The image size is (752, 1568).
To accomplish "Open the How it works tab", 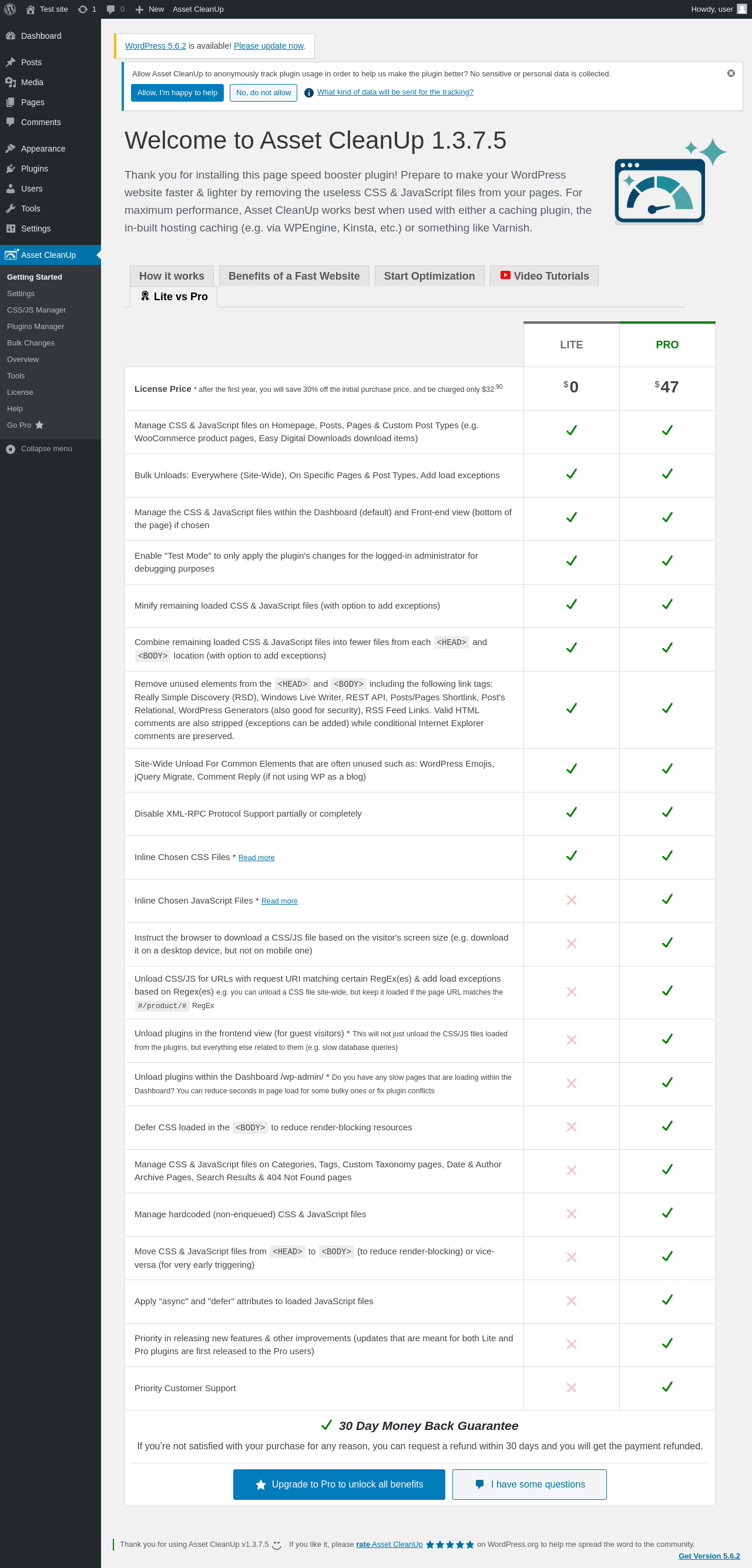I will 172,276.
